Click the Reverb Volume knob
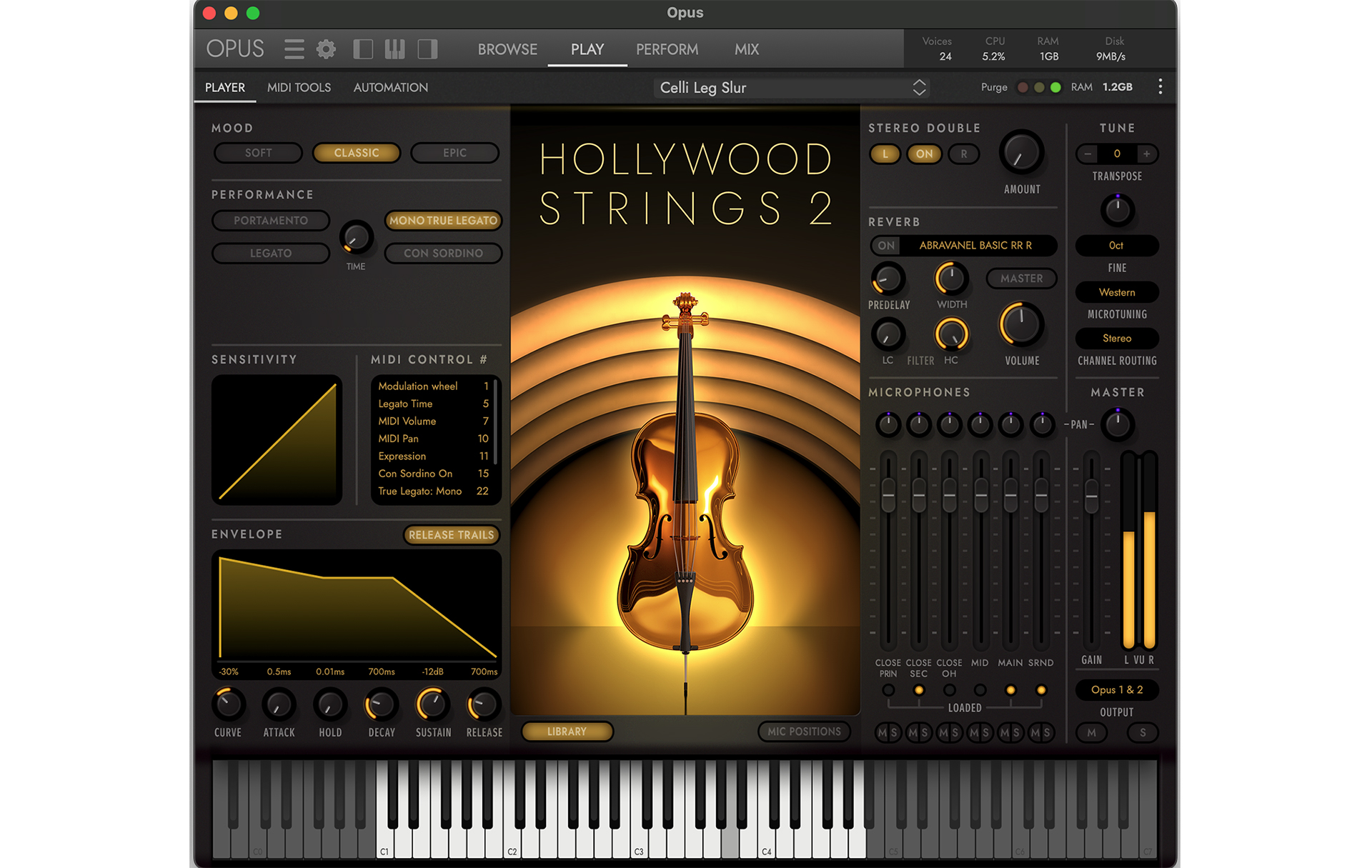The image size is (1372, 868). tap(1021, 324)
